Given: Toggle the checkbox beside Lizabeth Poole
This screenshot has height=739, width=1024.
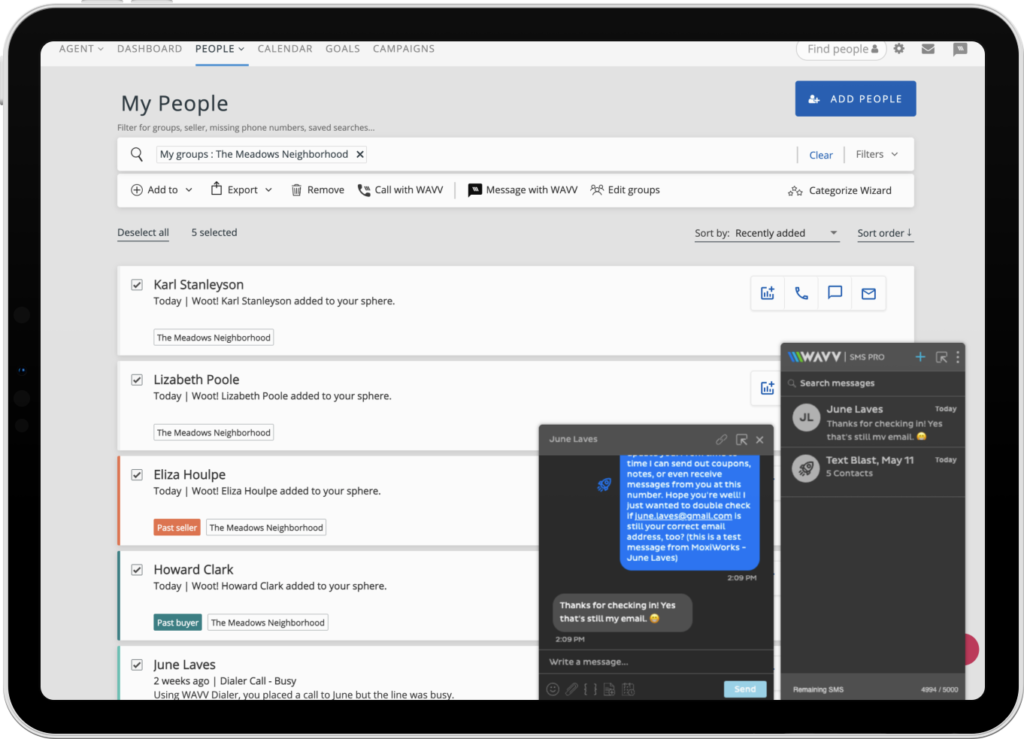Looking at the screenshot, I should tap(137, 379).
